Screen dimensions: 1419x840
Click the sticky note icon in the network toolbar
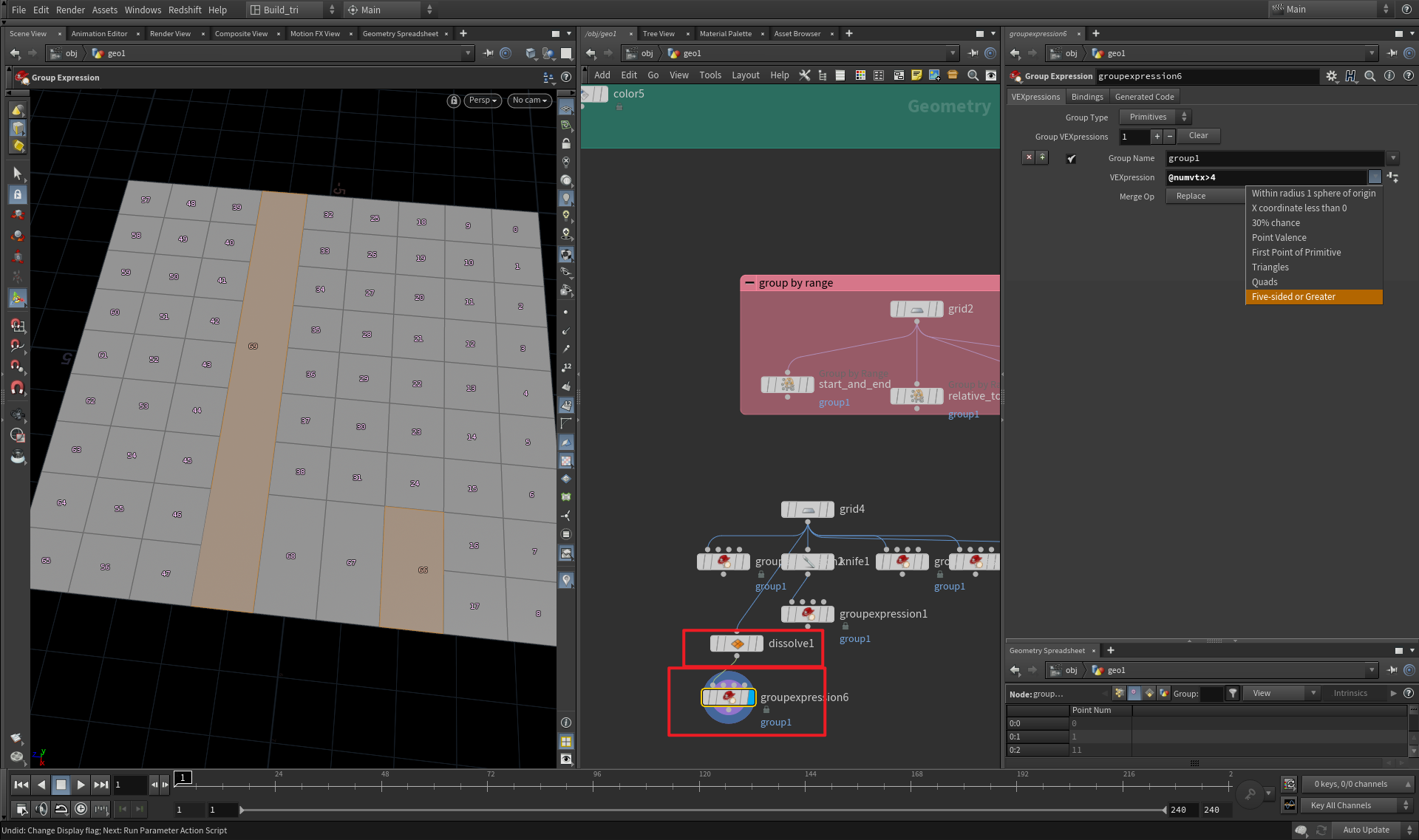916,75
